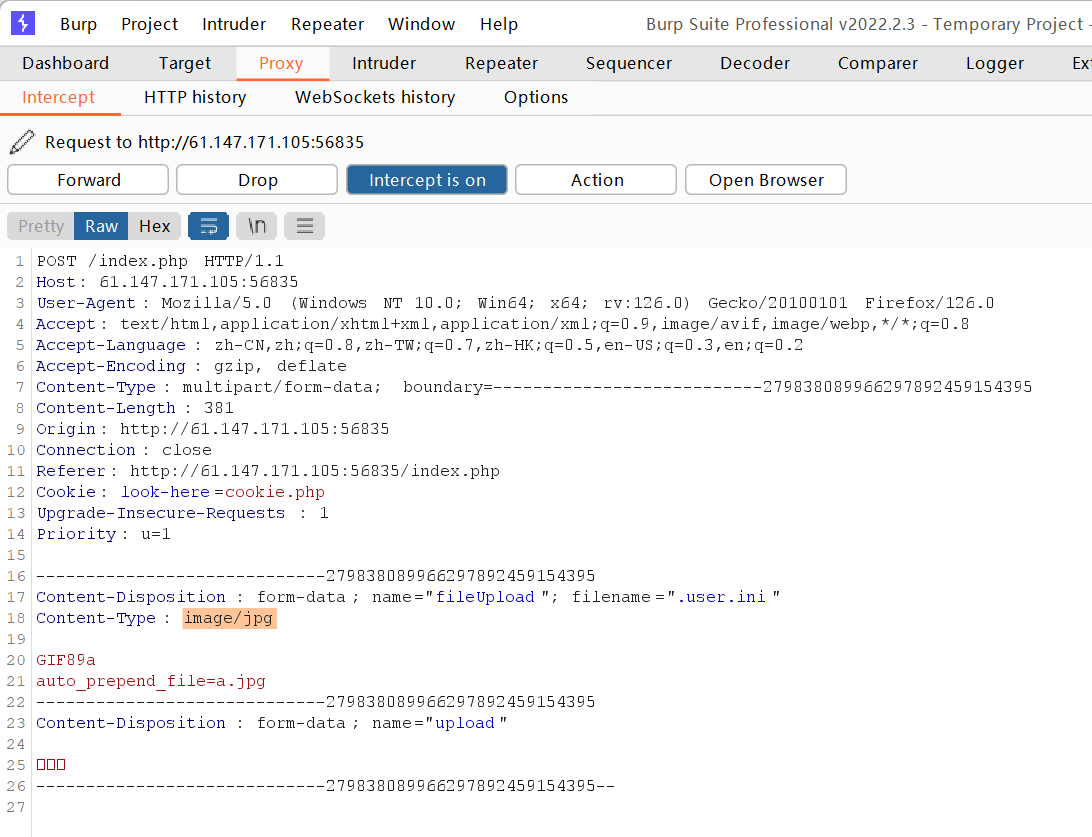Click the Origin header line
Image resolution: width=1092 pixels, height=837 pixels.
pos(212,429)
